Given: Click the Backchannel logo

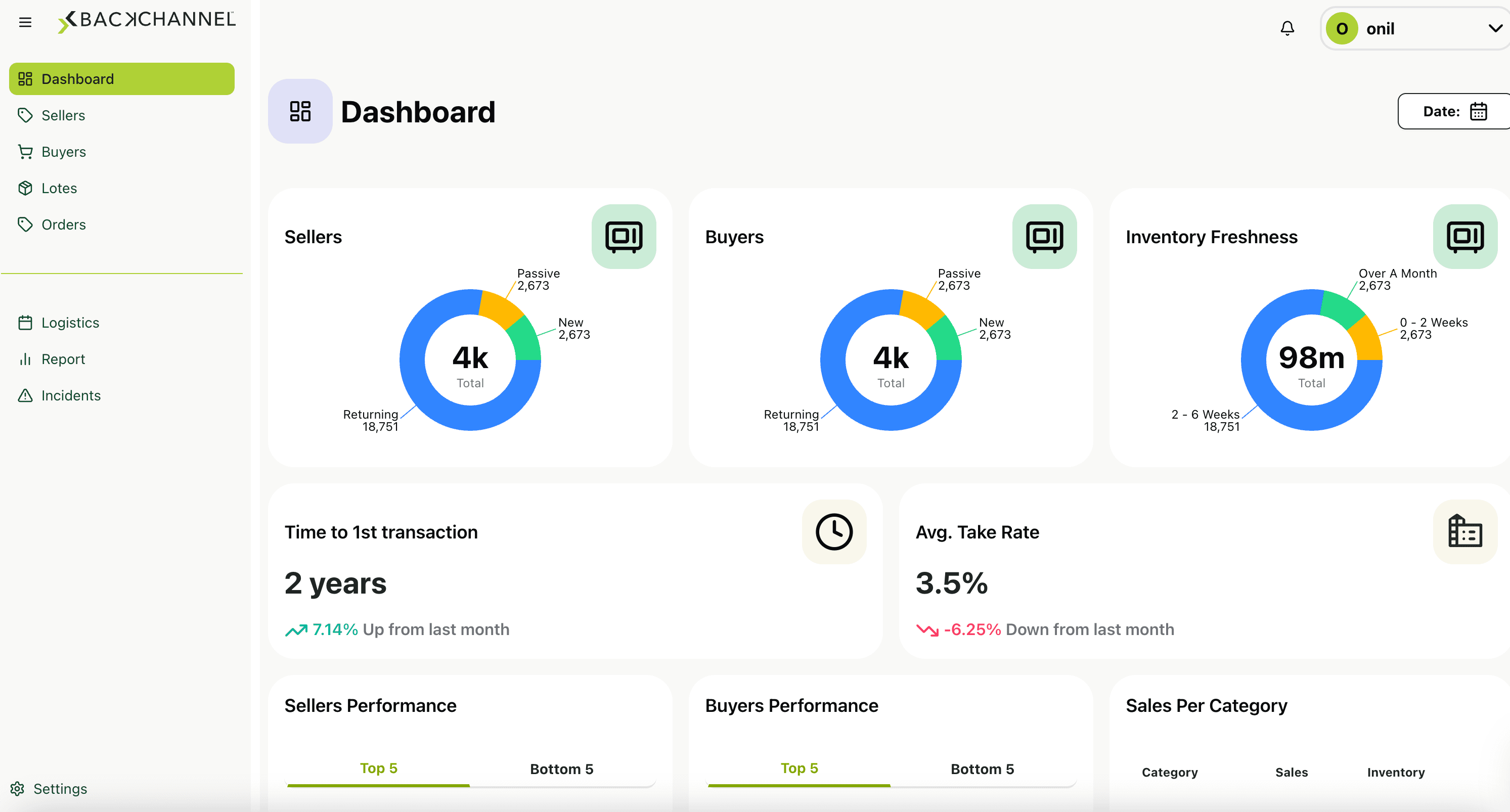Looking at the screenshot, I should click(x=147, y=21).
